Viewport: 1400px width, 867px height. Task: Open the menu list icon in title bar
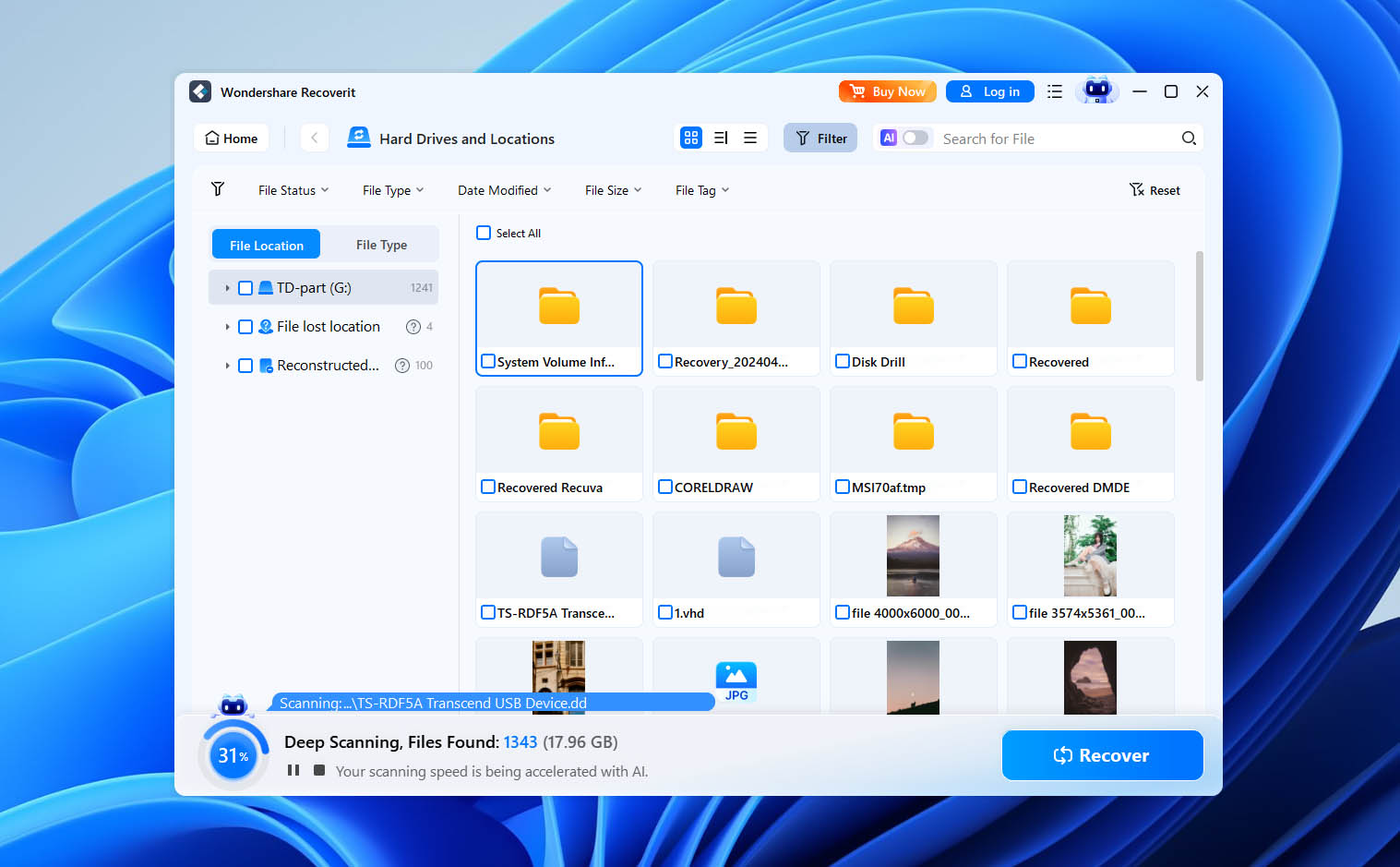[1055, 91]
